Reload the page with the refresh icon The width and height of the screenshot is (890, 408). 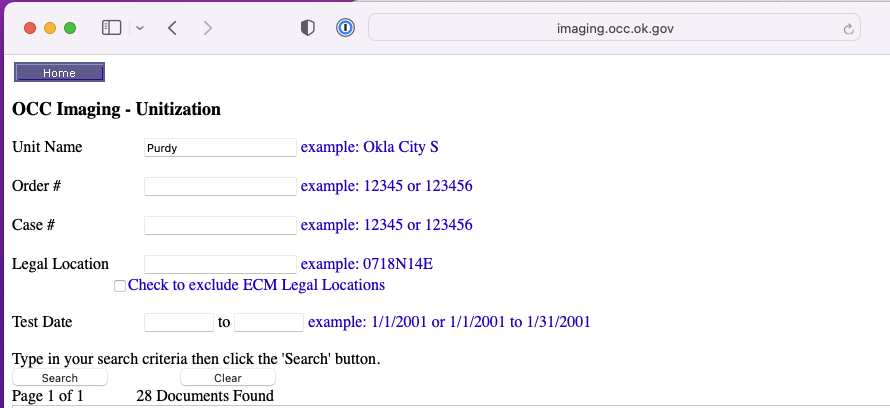click(x=849, y=28)
